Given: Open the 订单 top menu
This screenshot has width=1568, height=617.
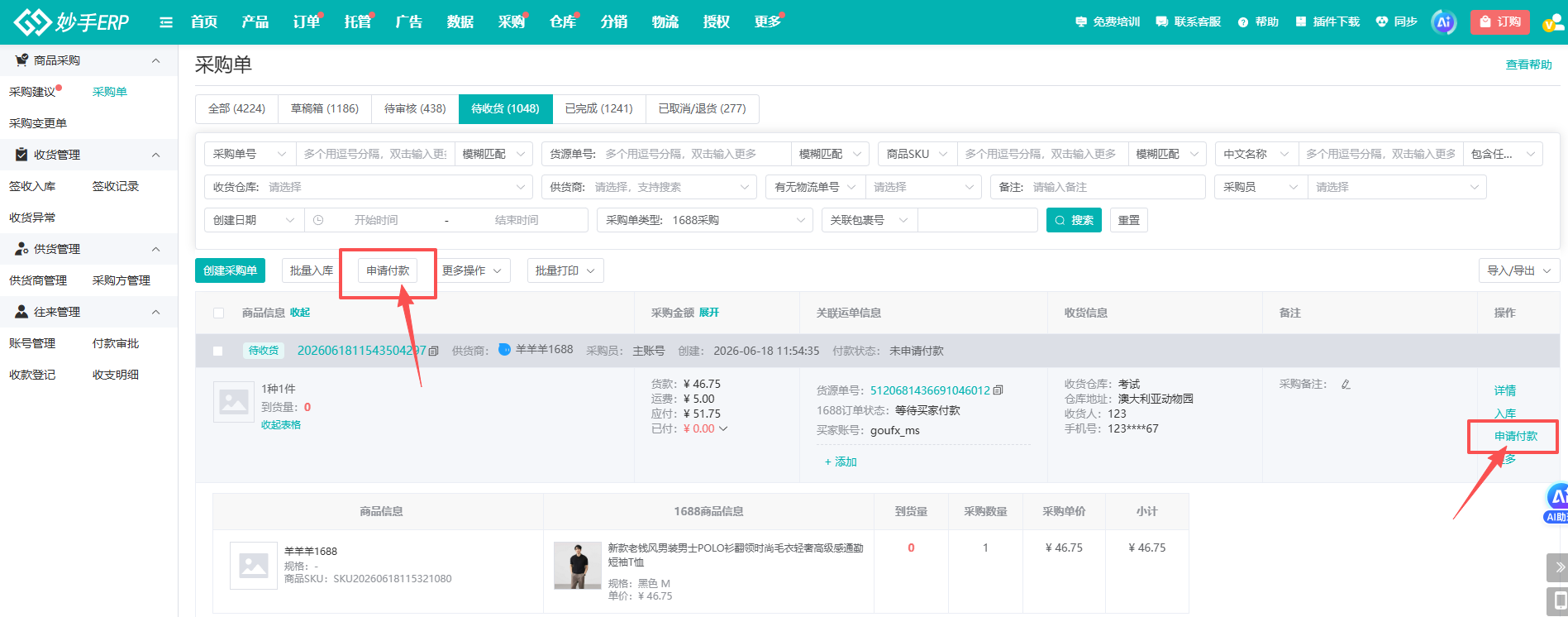Looking at the screenshot, I should tap(307, 22).
